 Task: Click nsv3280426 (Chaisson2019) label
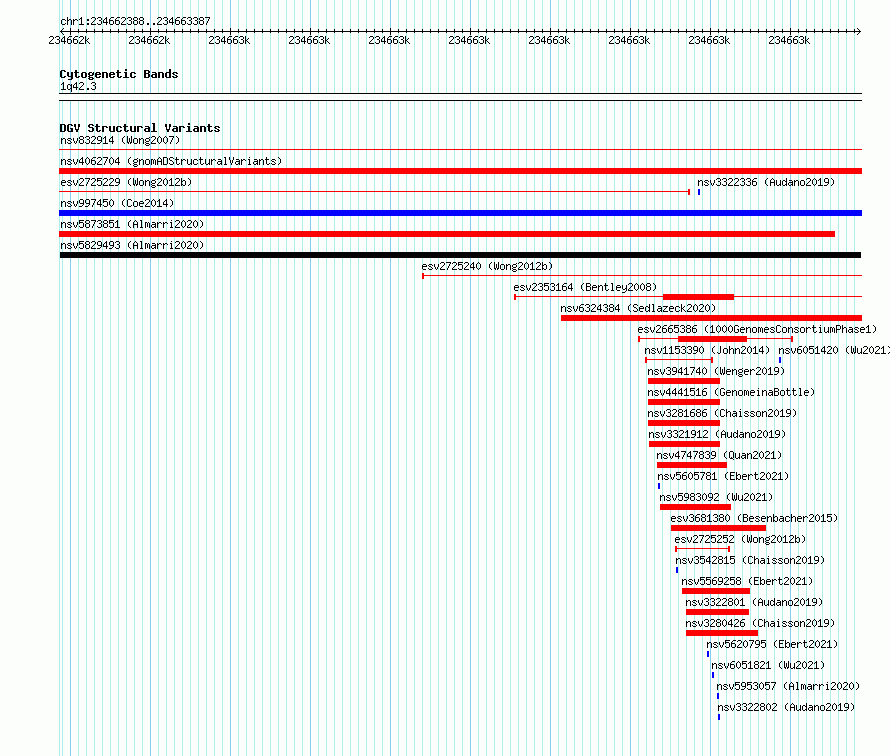760,623
